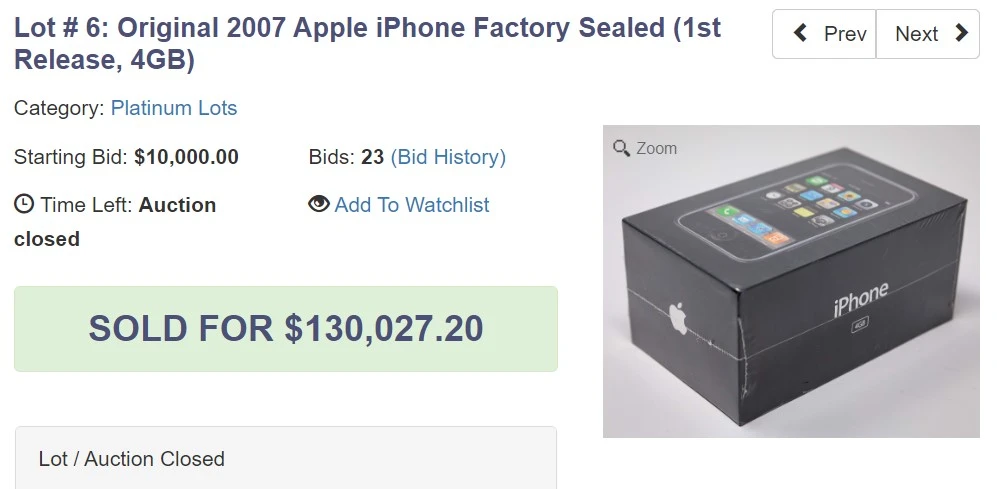The image size is (997, 489).
Task: Click the magnifier icon on product photo
Action: (622, 148)
